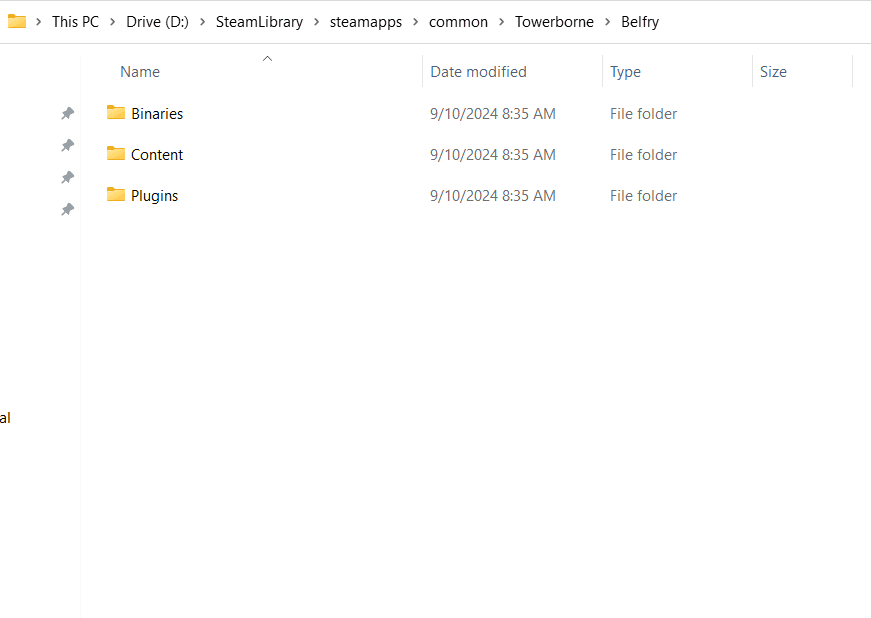Sort files by the Type column header
871x618 pixels.
(x=625, y=72)
